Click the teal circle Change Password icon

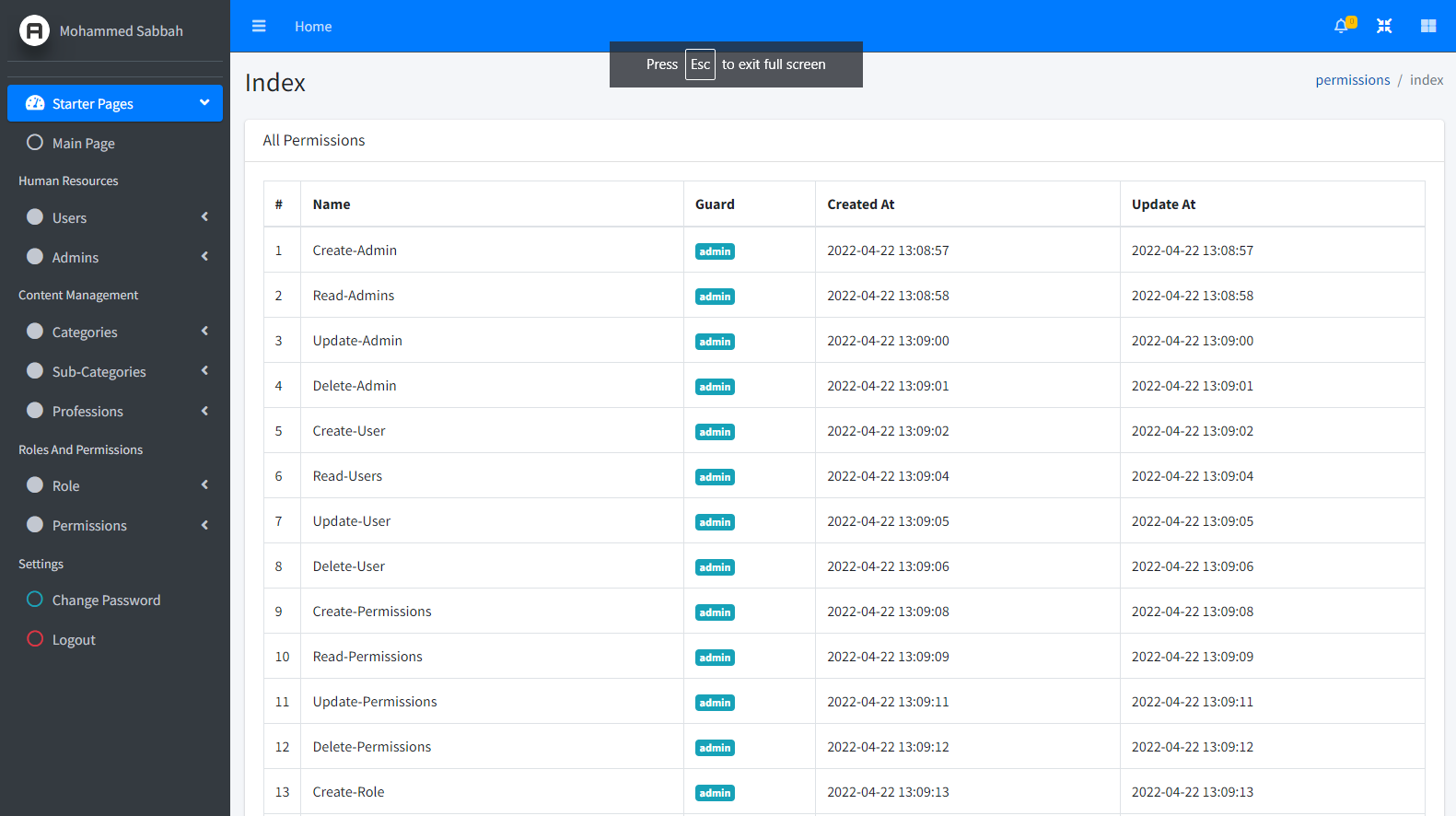click(35, 600)
